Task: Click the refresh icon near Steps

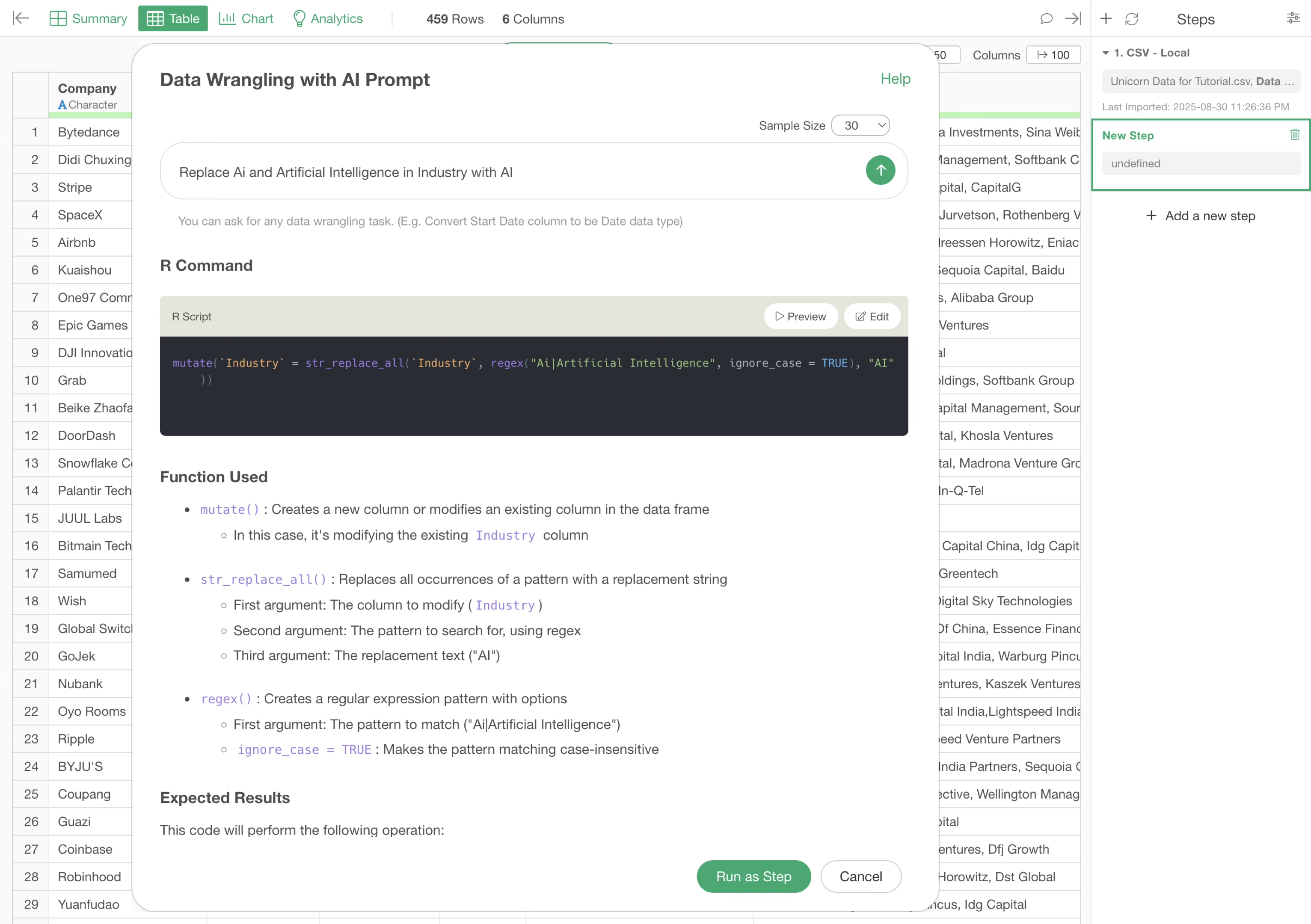Action: [x=1131, y=19]
